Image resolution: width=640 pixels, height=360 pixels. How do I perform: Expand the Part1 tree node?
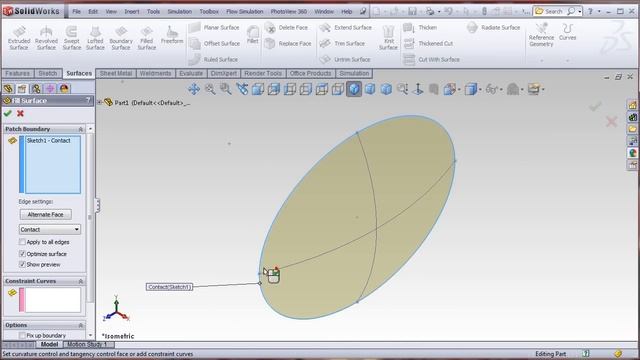[99, 102]
